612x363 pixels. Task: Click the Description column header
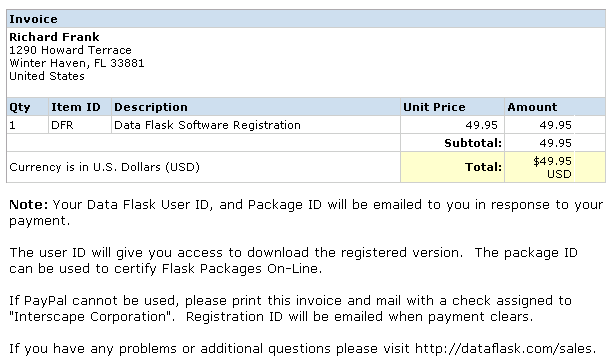pyautogui.click(x=151, y=107)
